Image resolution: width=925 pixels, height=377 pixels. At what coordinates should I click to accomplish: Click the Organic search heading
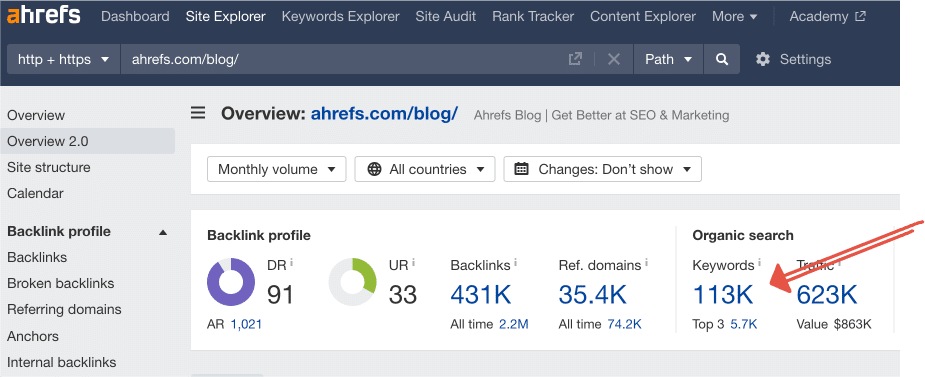click(743, 235)
